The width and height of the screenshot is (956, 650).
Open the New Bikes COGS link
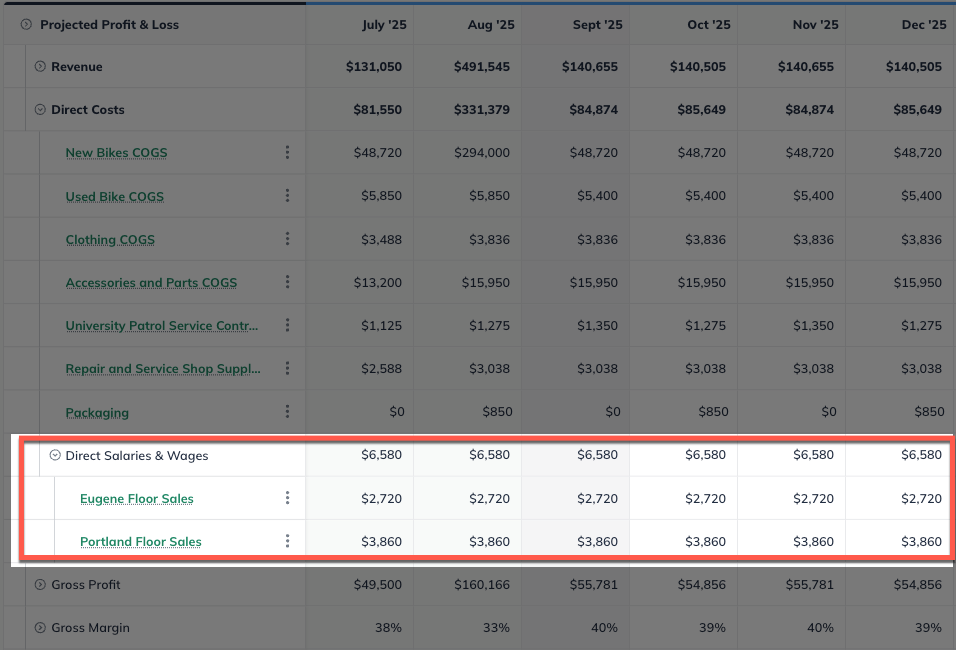(116, 153)
